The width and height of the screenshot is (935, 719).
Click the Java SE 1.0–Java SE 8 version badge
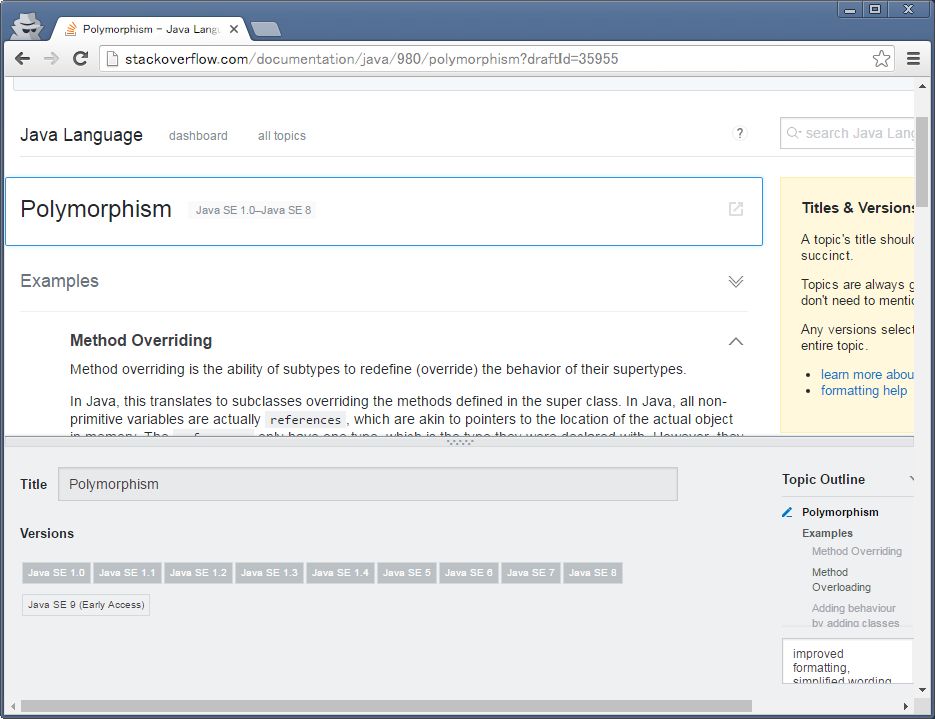[253, 210]
